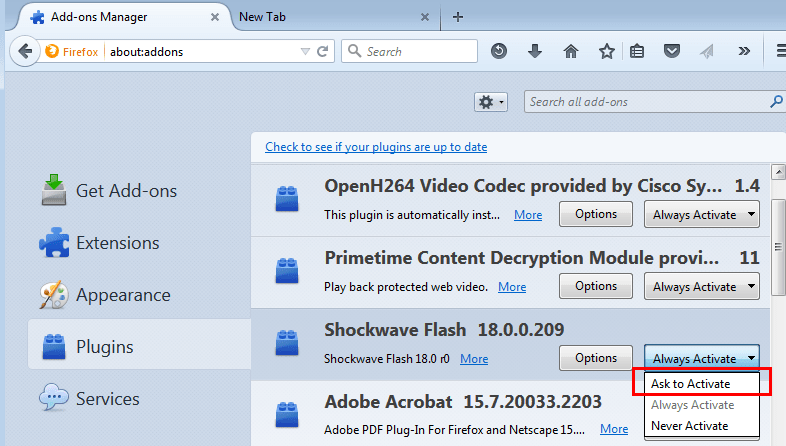The width and height of the screenshot is (786, 446).
Task: Click Options button for Primetime module
Action: click(596, 286)
